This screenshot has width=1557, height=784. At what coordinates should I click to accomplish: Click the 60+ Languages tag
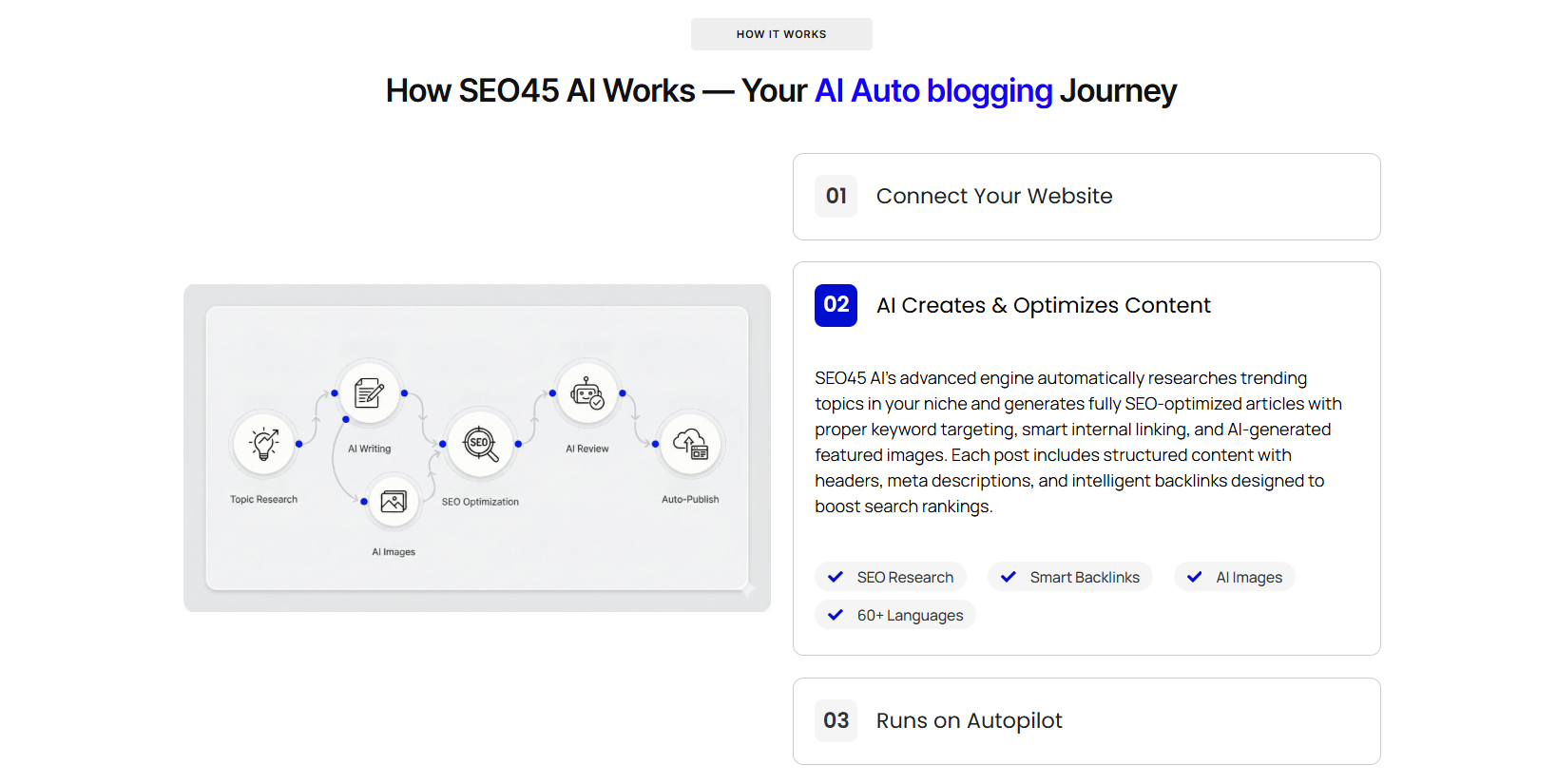point(895,615)
